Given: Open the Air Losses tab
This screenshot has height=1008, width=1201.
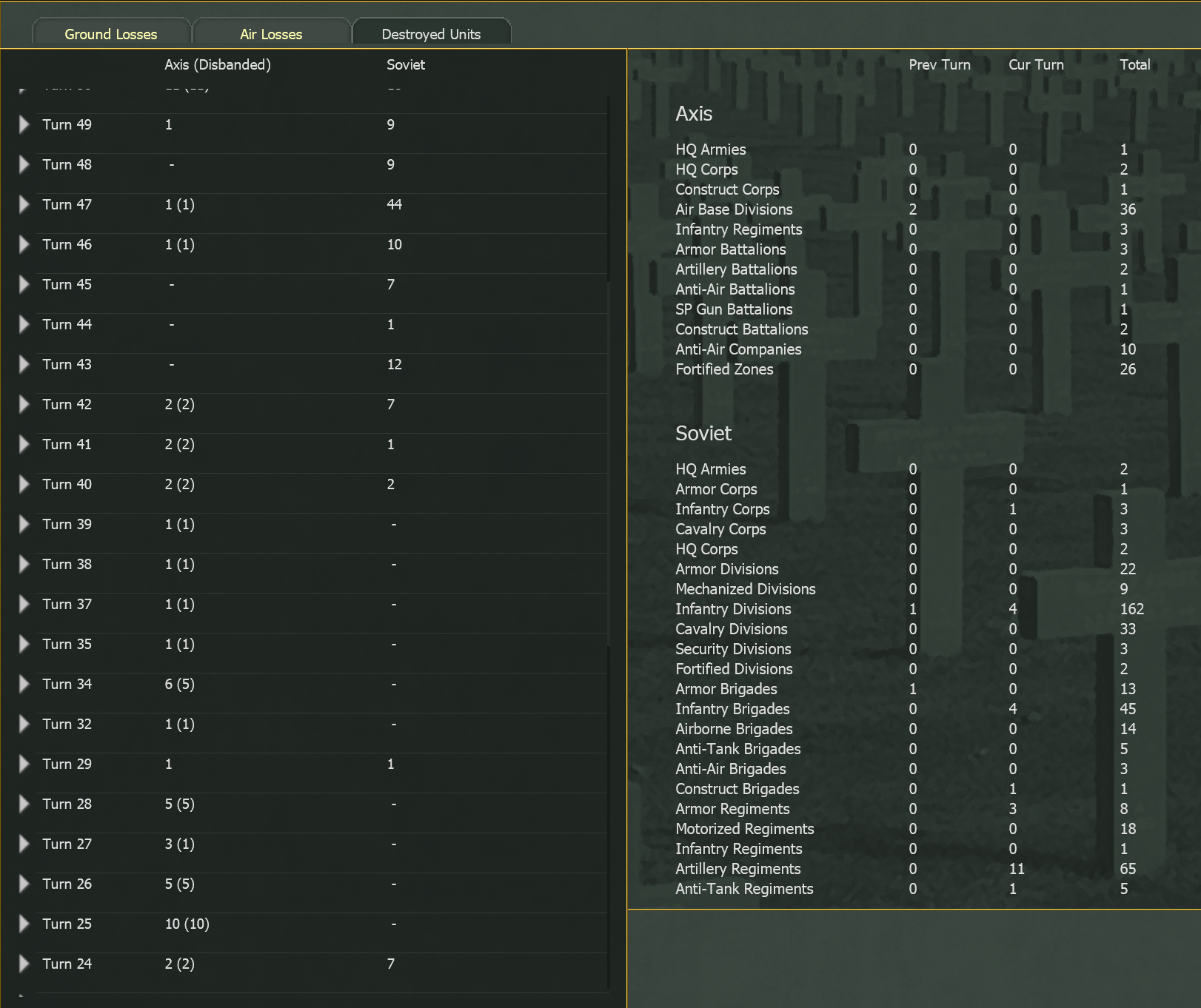Looking at the screenshot, I should coord(270,33).
